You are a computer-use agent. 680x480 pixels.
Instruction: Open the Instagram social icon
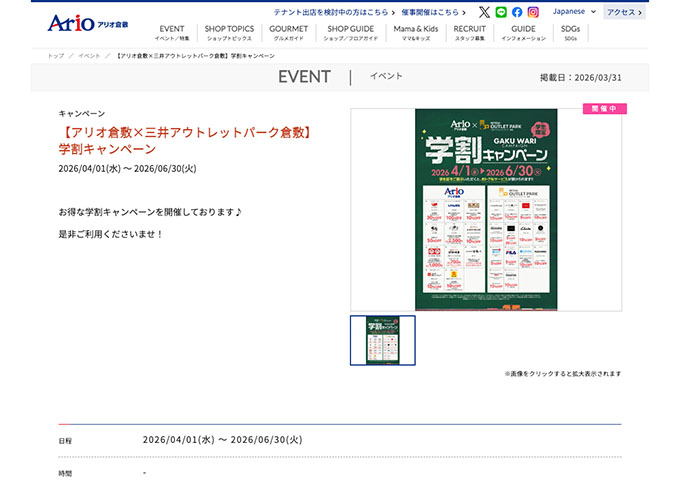(533, 12)
